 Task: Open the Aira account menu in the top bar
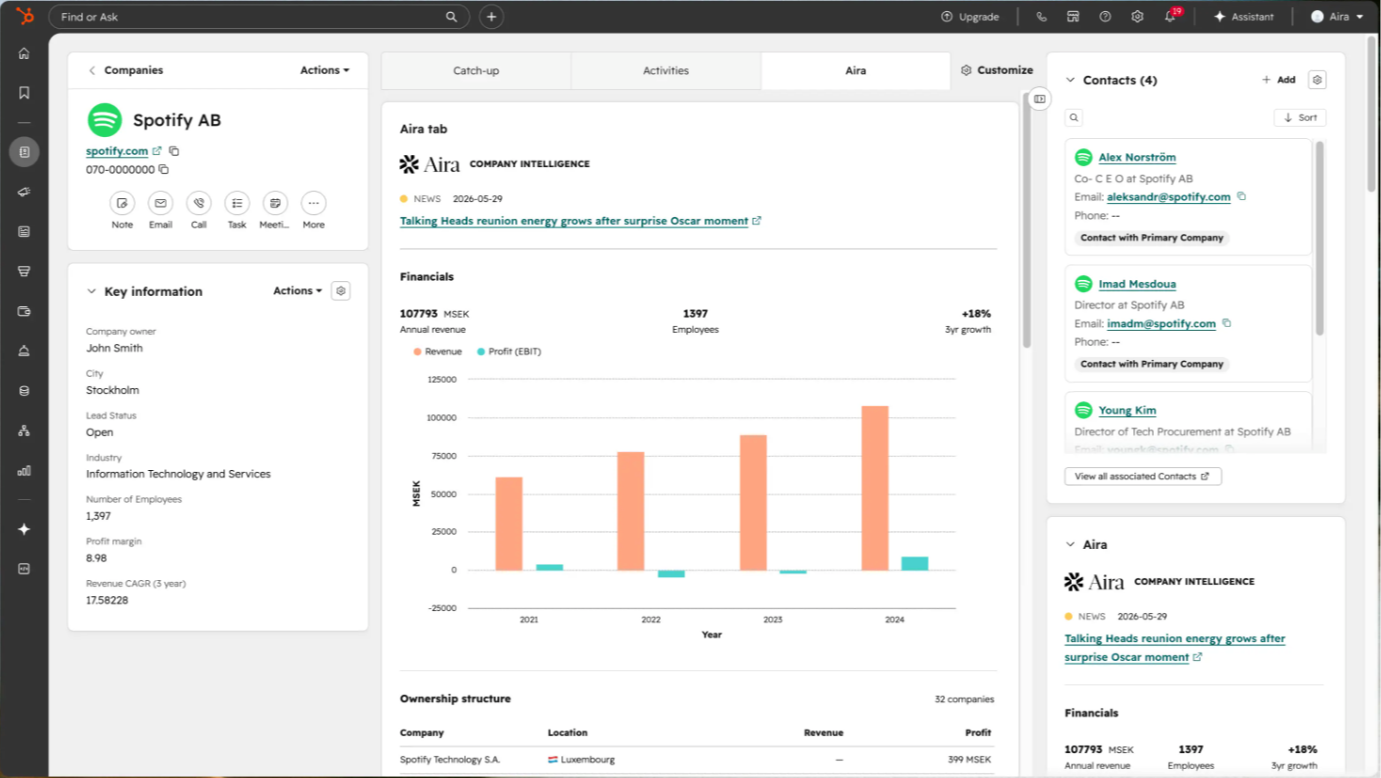(x=1338, y=17)
